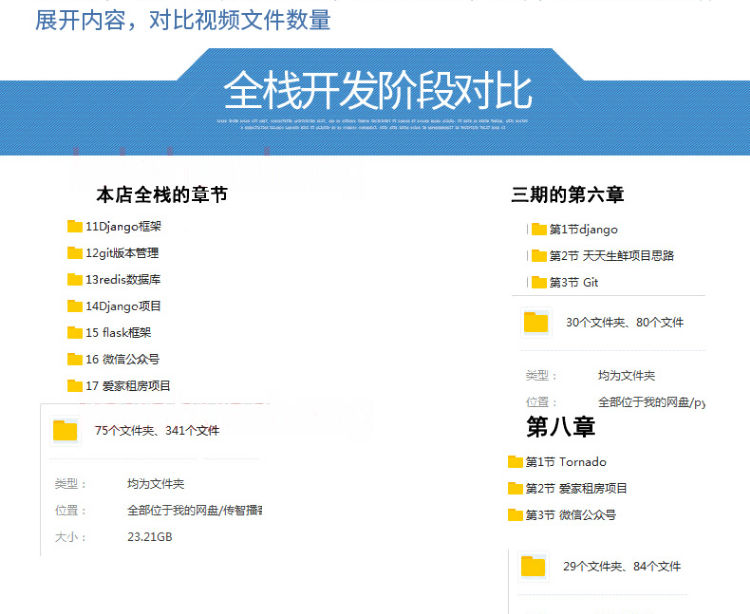Viewport: 750px width, 614px height.
Task: Click the folder icon beside 16 微信公众号
Action: [75, 359]
